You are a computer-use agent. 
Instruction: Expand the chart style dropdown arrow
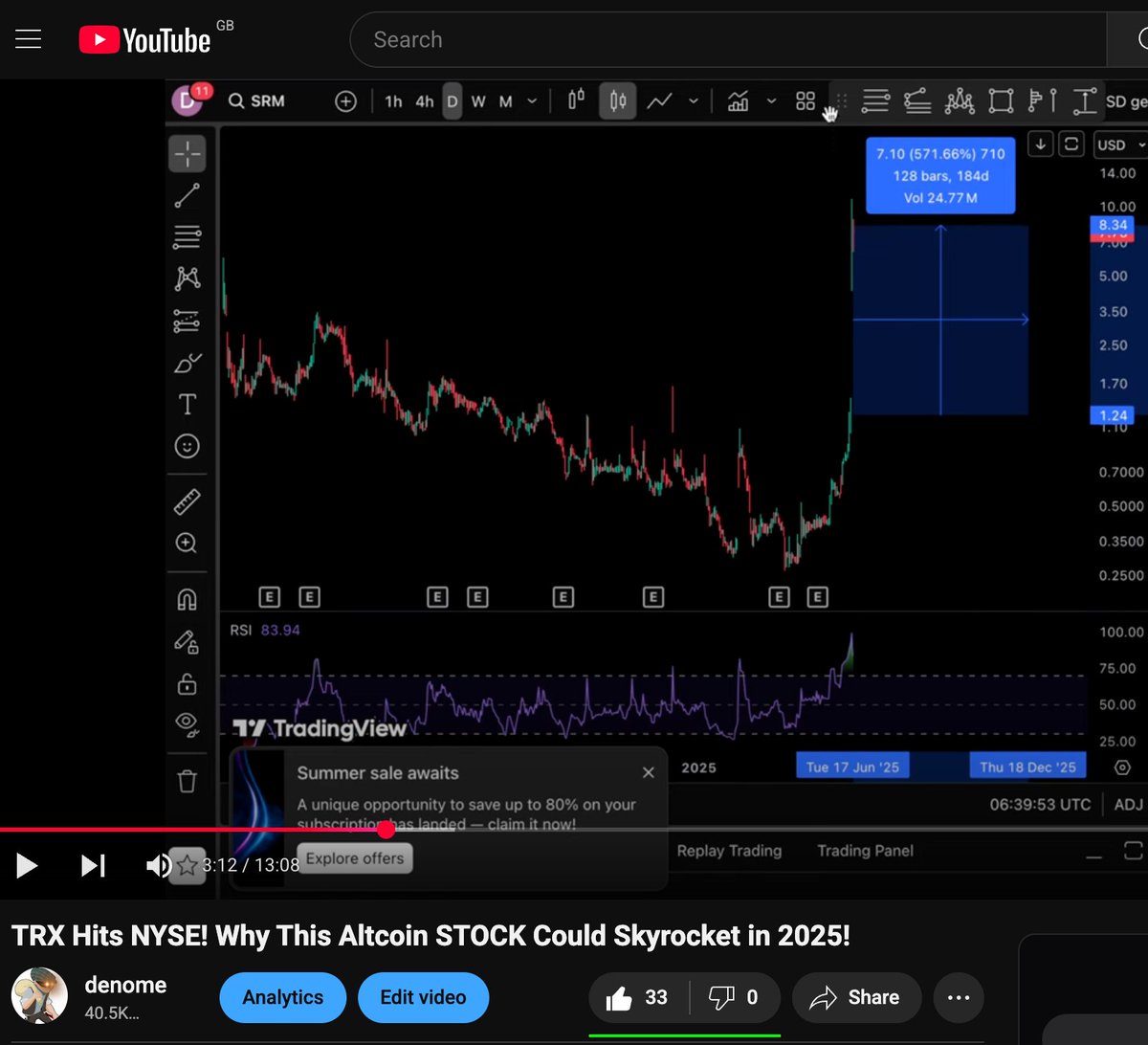[x=694, y=100]
